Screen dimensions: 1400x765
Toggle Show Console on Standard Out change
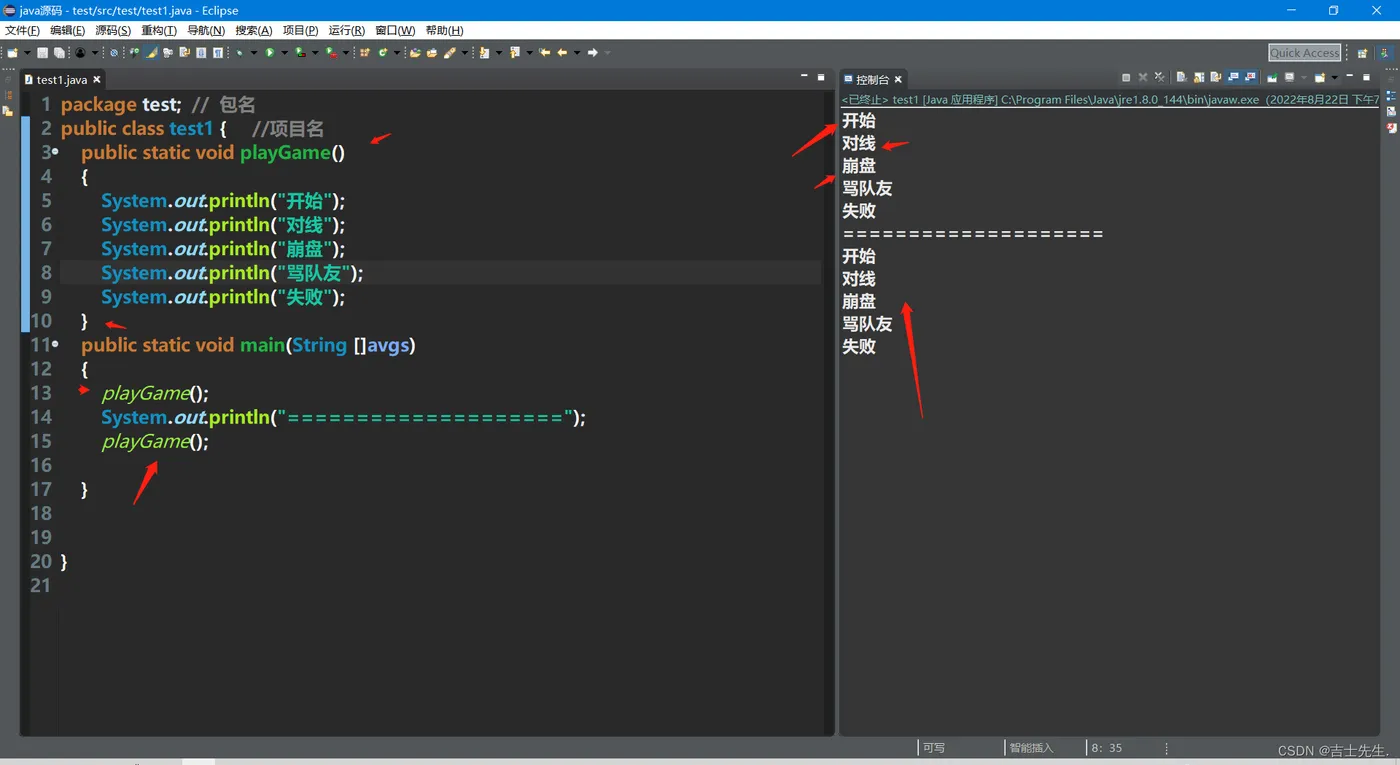click(x=1233, y=77)
